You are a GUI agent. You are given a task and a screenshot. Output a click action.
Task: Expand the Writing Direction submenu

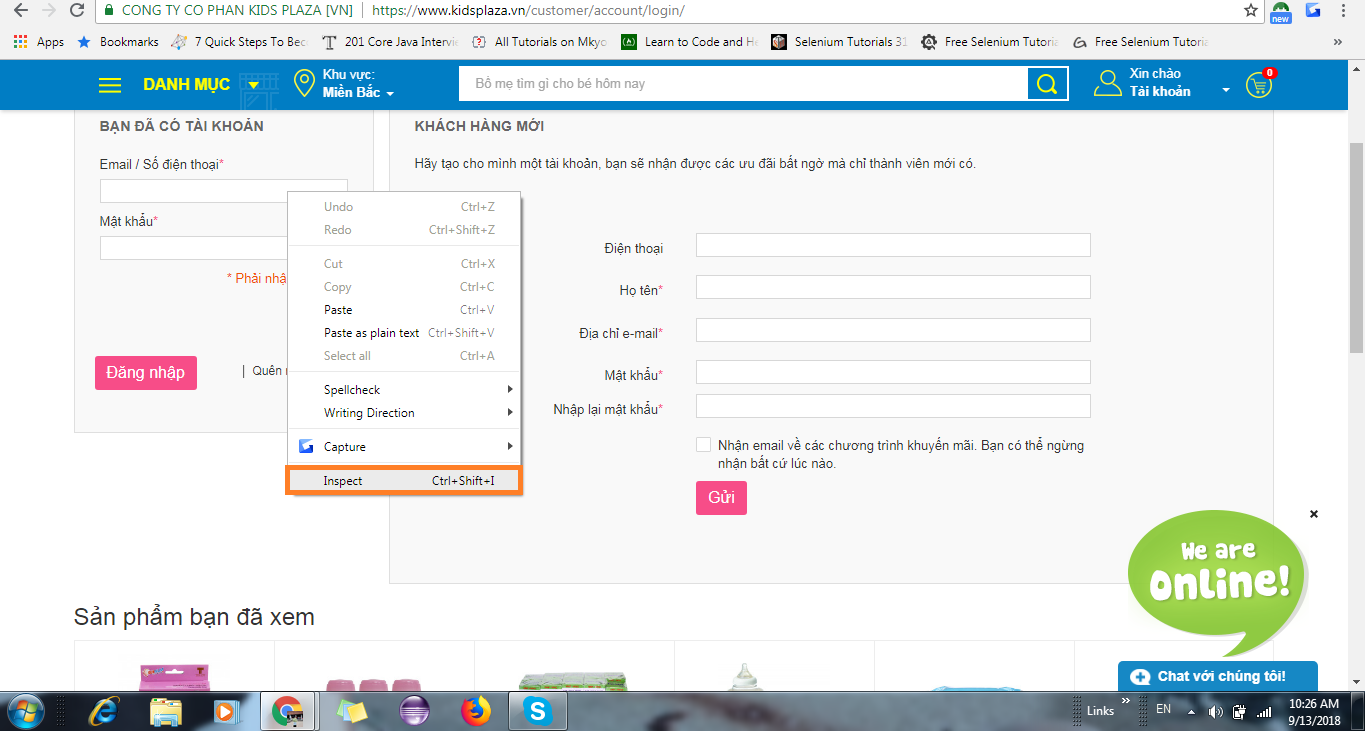(x=403, y=413)
